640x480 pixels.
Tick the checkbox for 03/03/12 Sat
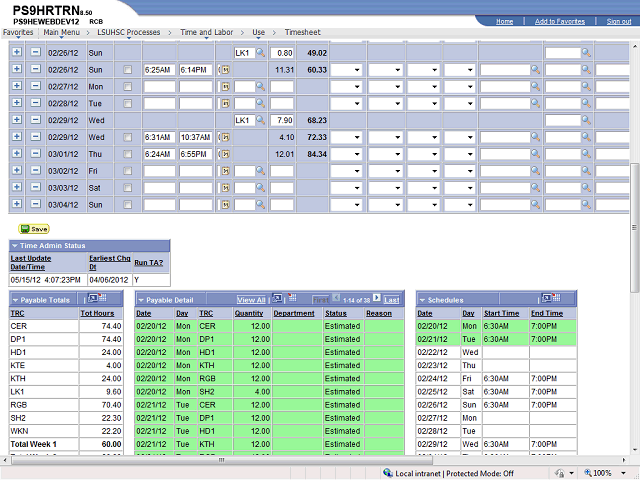point(128,188)
